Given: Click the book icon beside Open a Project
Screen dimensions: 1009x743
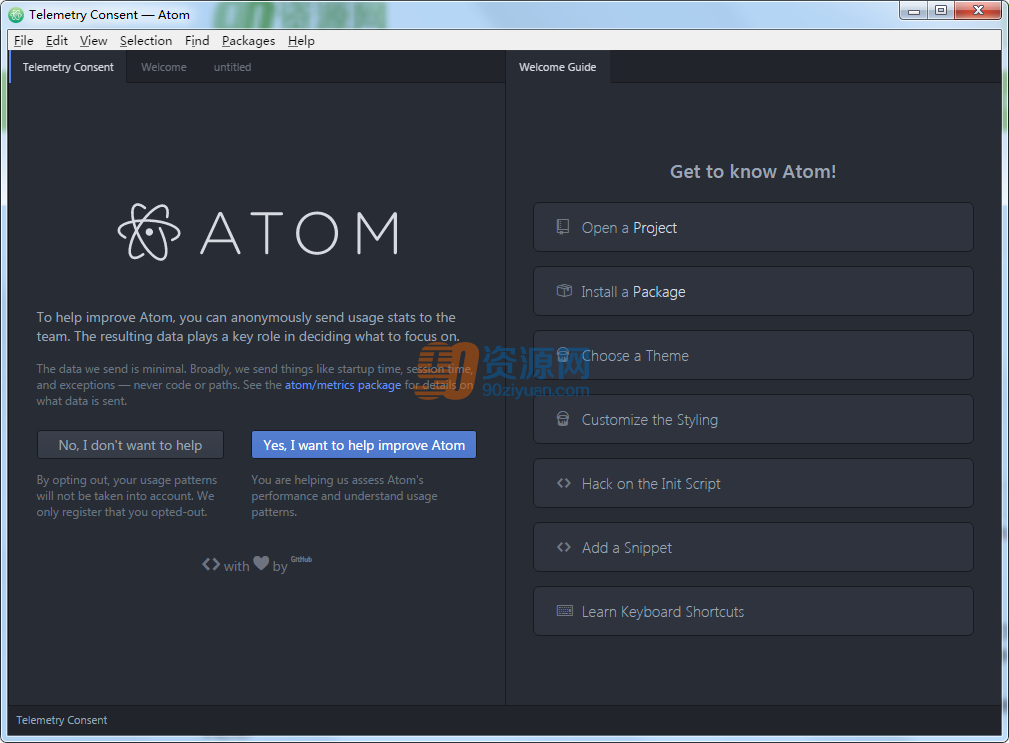Looking at the screenshot, I should [x=563, y=227].
